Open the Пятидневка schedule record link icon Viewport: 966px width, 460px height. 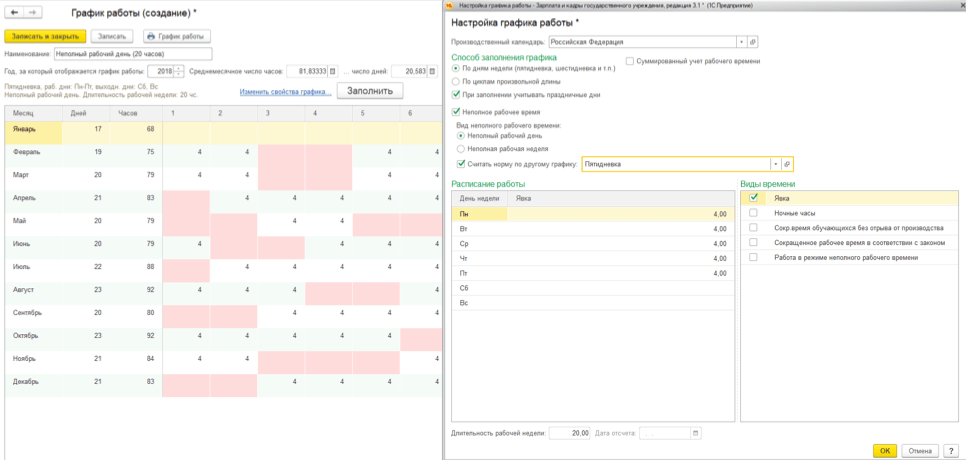(x=787, y=164)
